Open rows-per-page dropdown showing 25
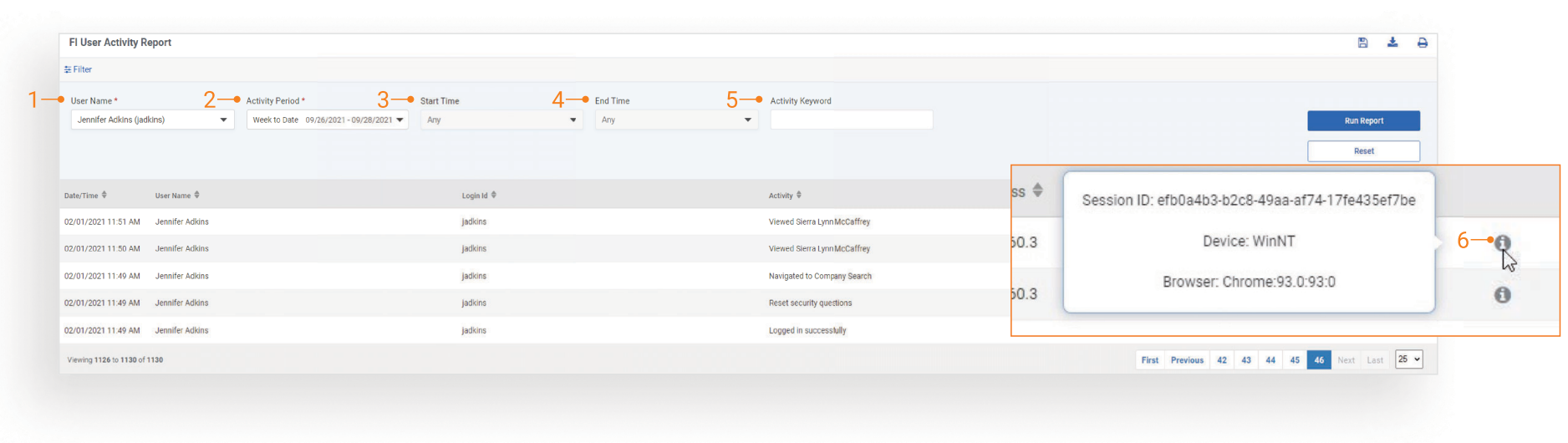This screenshot has height=443, width=1568. 1408,359
